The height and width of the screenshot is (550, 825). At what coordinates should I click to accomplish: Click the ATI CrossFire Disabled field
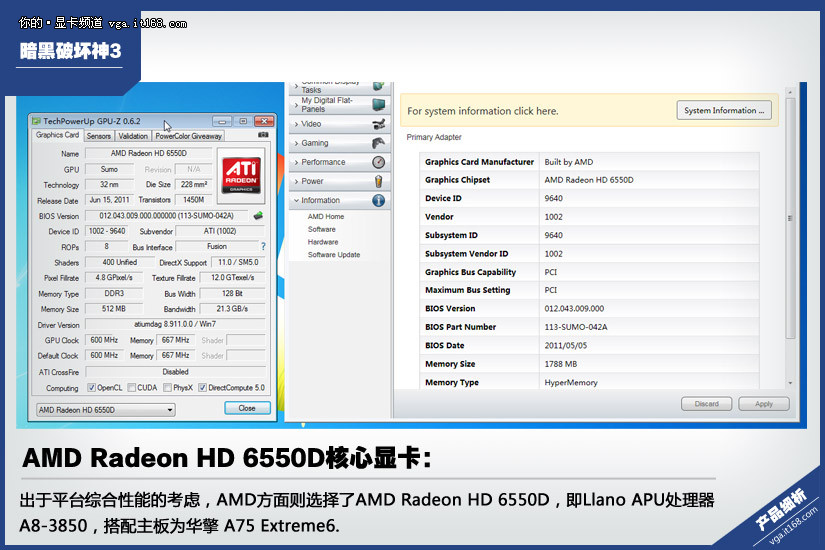coord(175,372)
